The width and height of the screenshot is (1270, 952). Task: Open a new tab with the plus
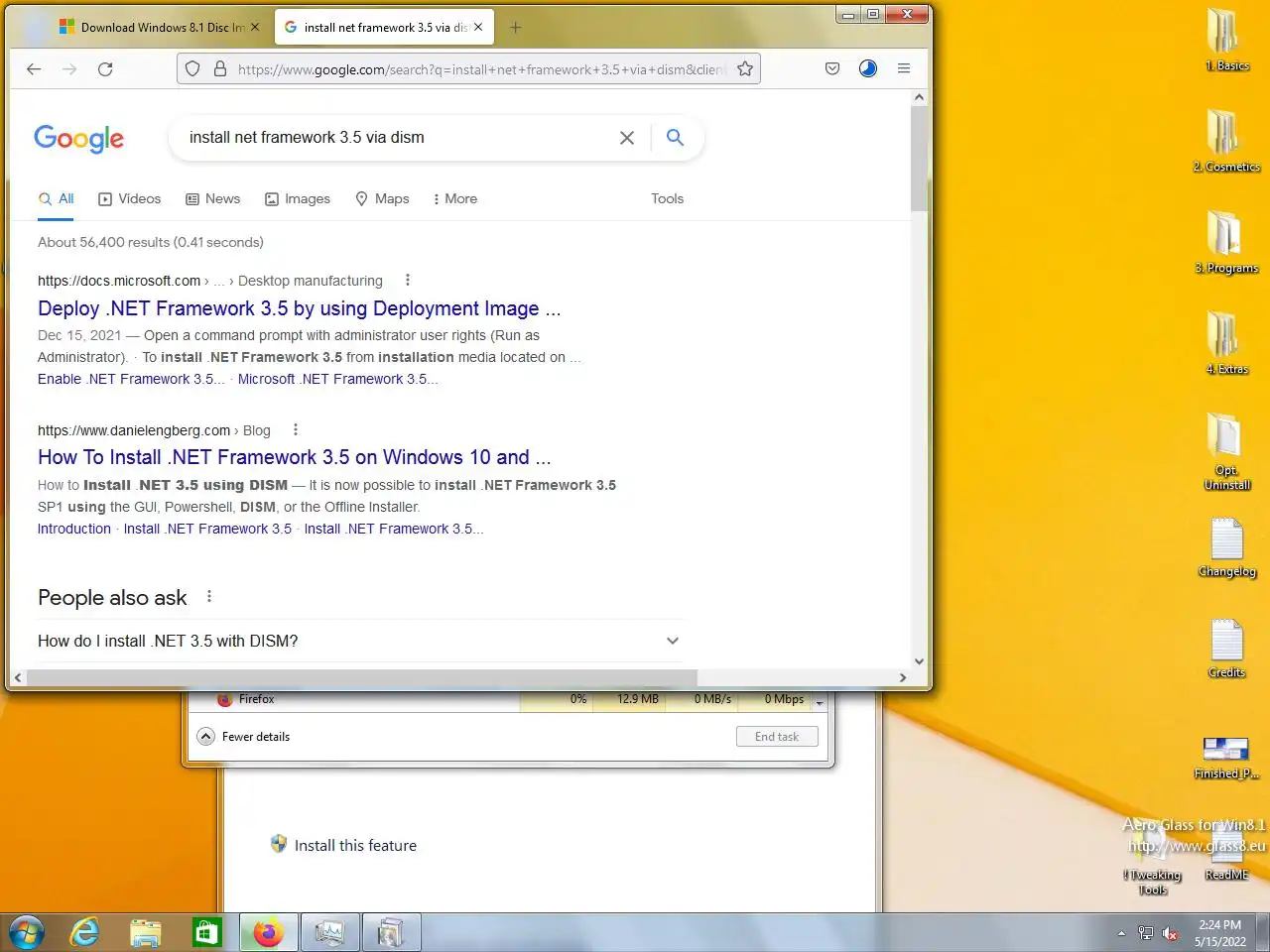pos(515,27)
